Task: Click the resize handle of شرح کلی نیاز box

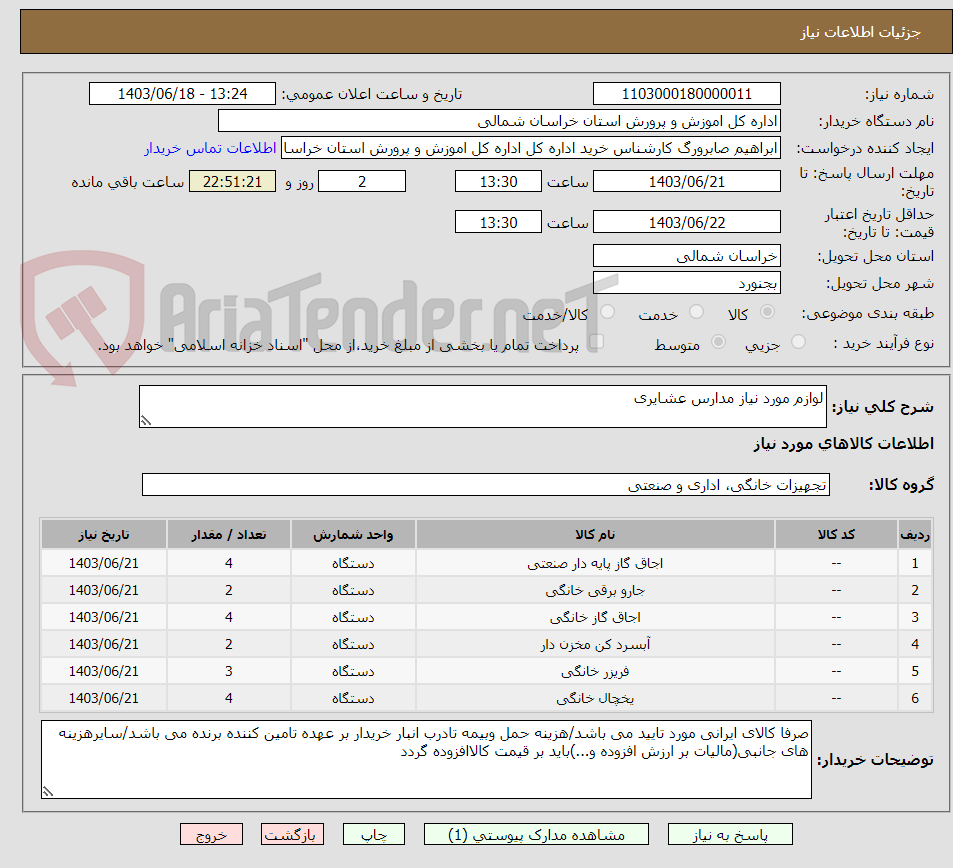Action: [x=146, y=420]
